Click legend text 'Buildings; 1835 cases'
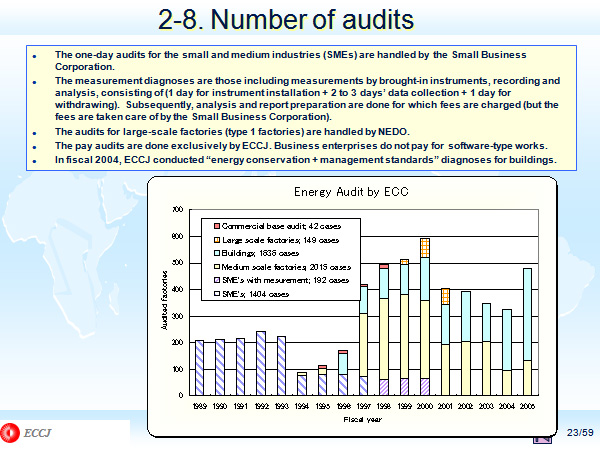This screenshot has width=600, height=450. coord(261,253)
